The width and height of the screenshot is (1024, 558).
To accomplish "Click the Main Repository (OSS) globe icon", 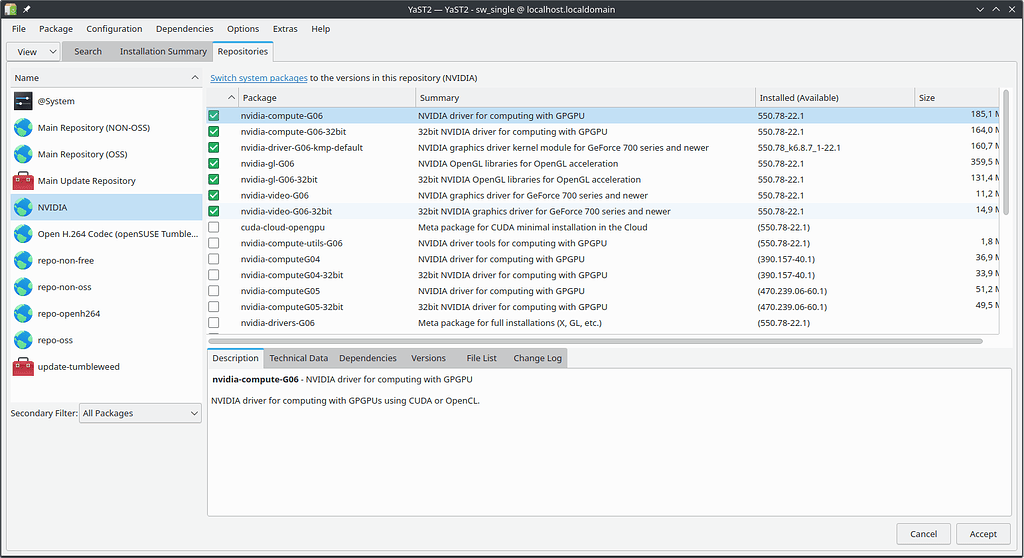I will click(23, 154).
